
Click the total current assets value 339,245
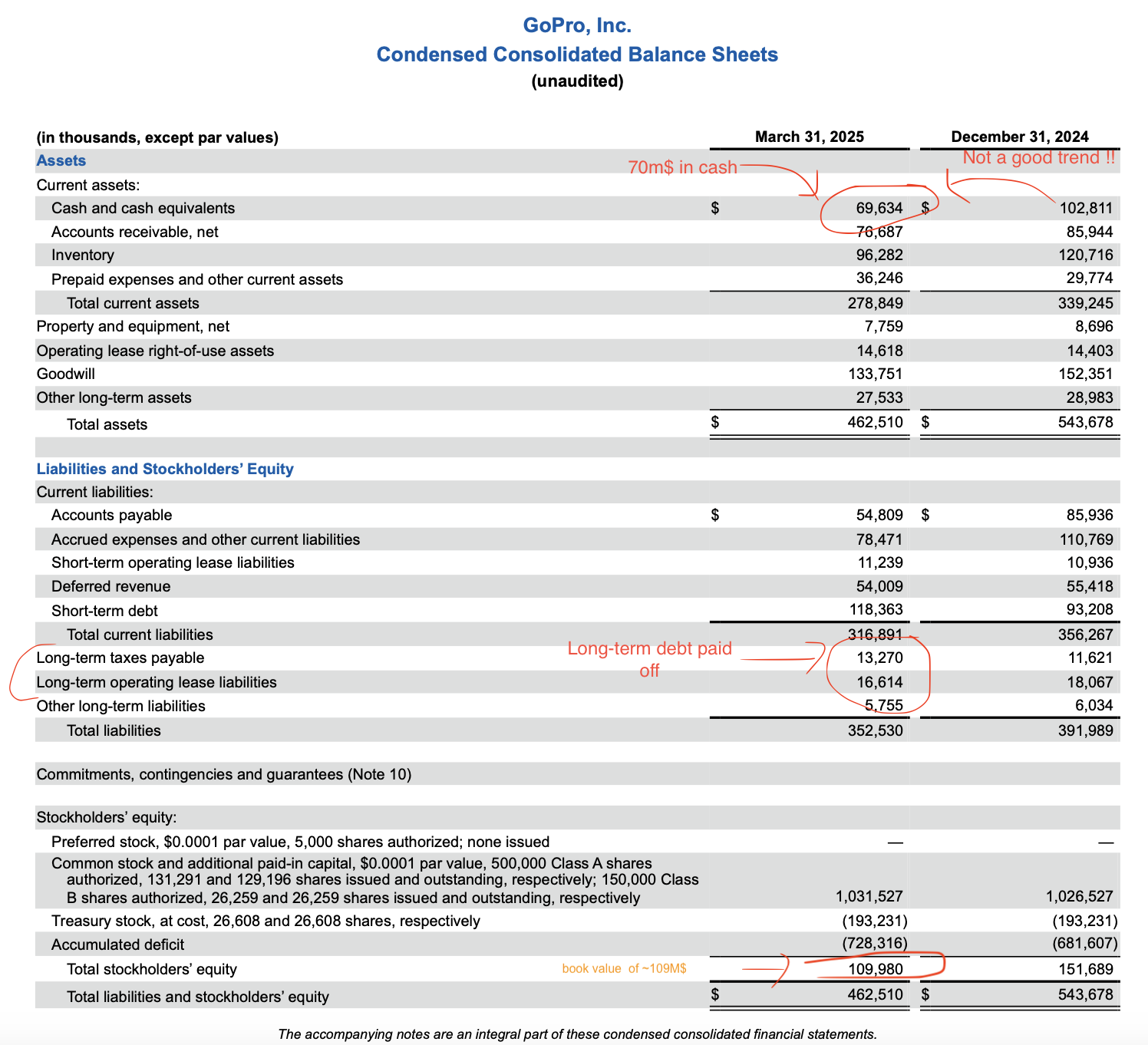[1085, 303]
